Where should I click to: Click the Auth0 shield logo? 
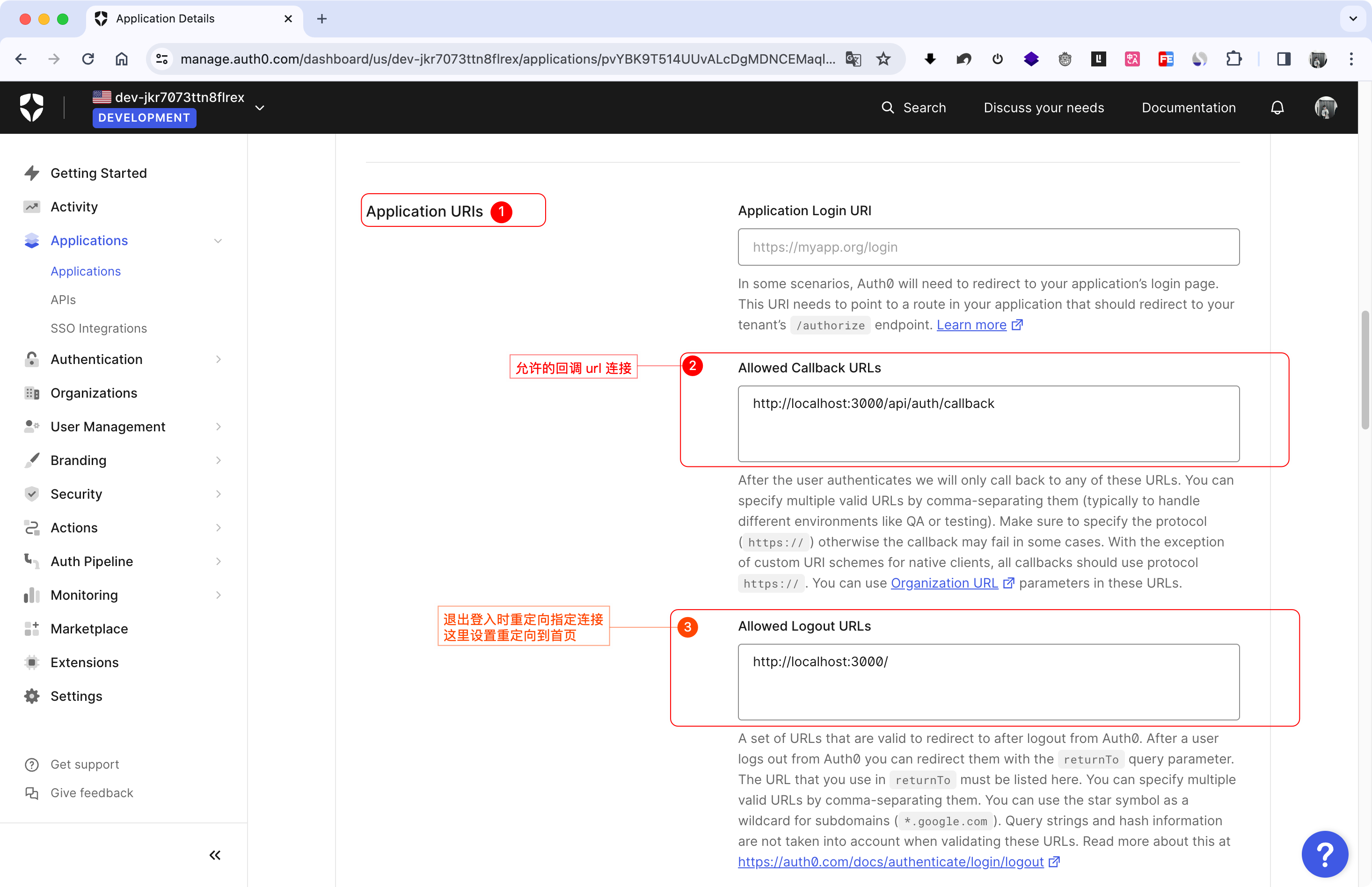pos(32,107)
